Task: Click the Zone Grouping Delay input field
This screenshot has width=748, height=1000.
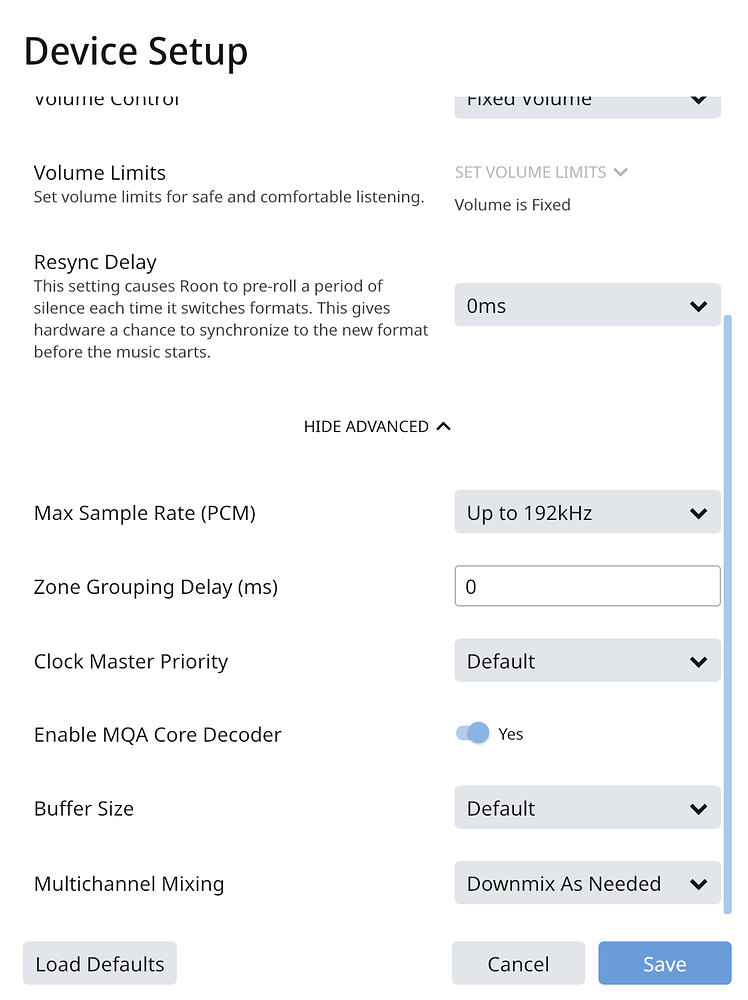Action: (x=587, y=587)
